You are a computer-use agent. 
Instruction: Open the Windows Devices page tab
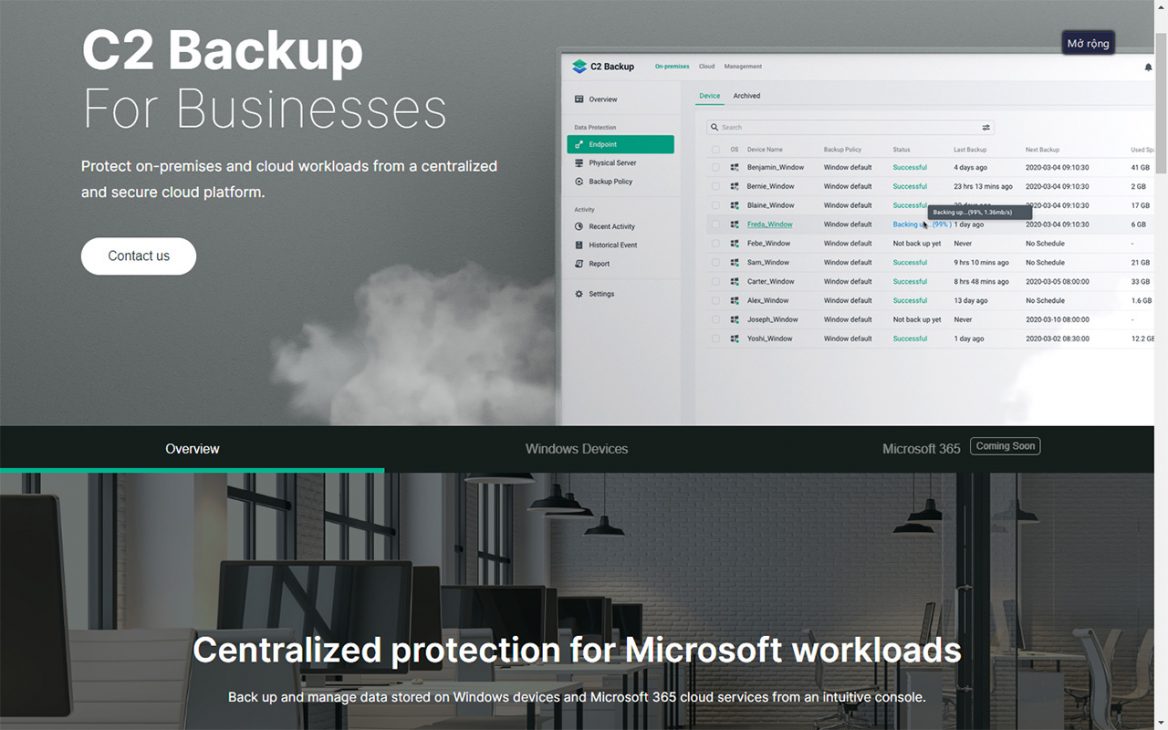click(577, 449)
